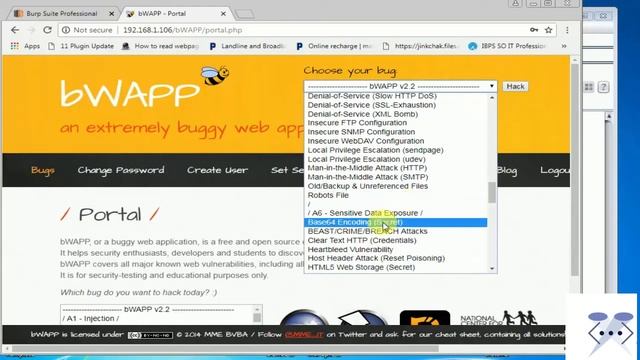Image resolution: width=640 pixels, height=360 pixels.
Task: Open the Blog menu item
Action: click(x=507, y=171)
